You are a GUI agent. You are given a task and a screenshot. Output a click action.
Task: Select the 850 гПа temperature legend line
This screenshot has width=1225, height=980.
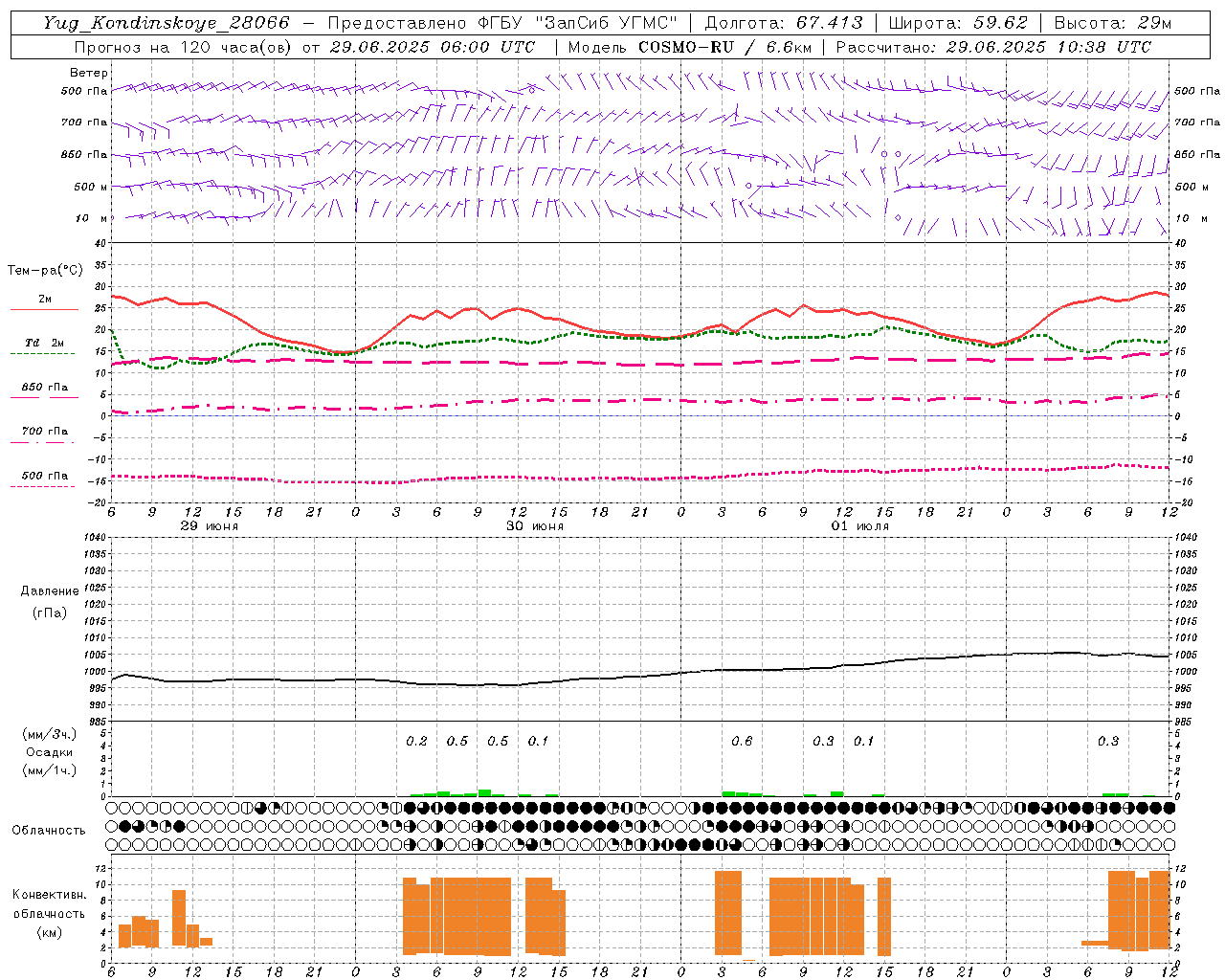click(x=44, y=397)
